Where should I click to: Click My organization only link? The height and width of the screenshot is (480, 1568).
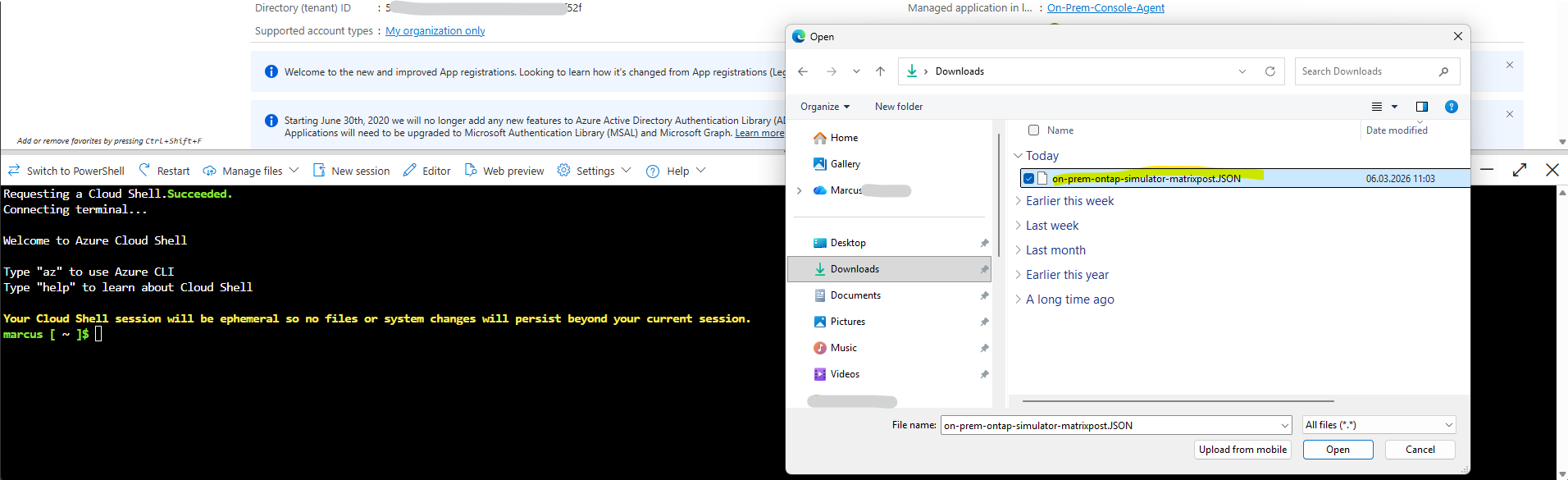point(435,31)
